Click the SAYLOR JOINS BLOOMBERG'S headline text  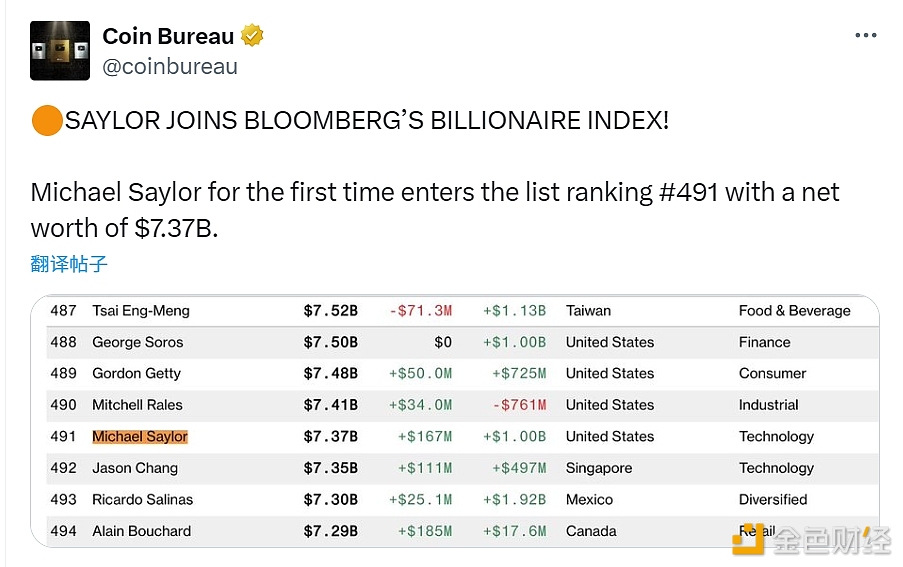(367, 121)
